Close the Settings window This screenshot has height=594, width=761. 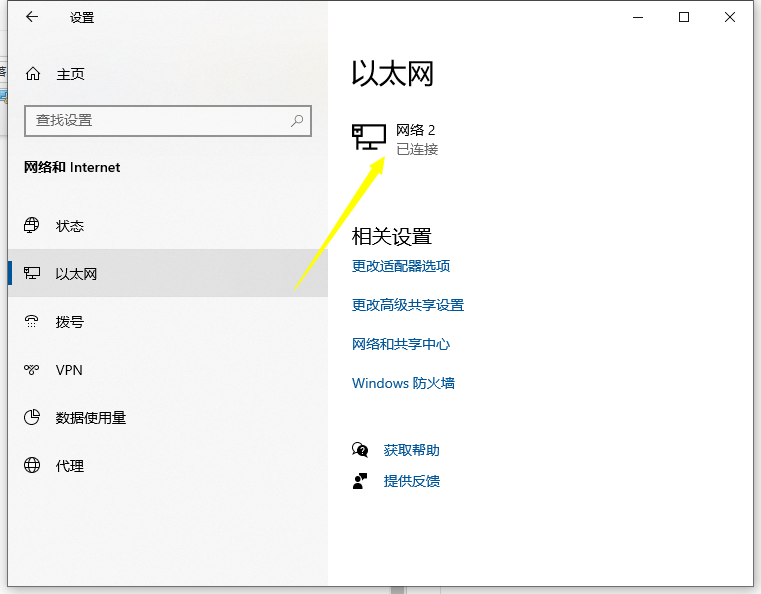pos(730,17)
